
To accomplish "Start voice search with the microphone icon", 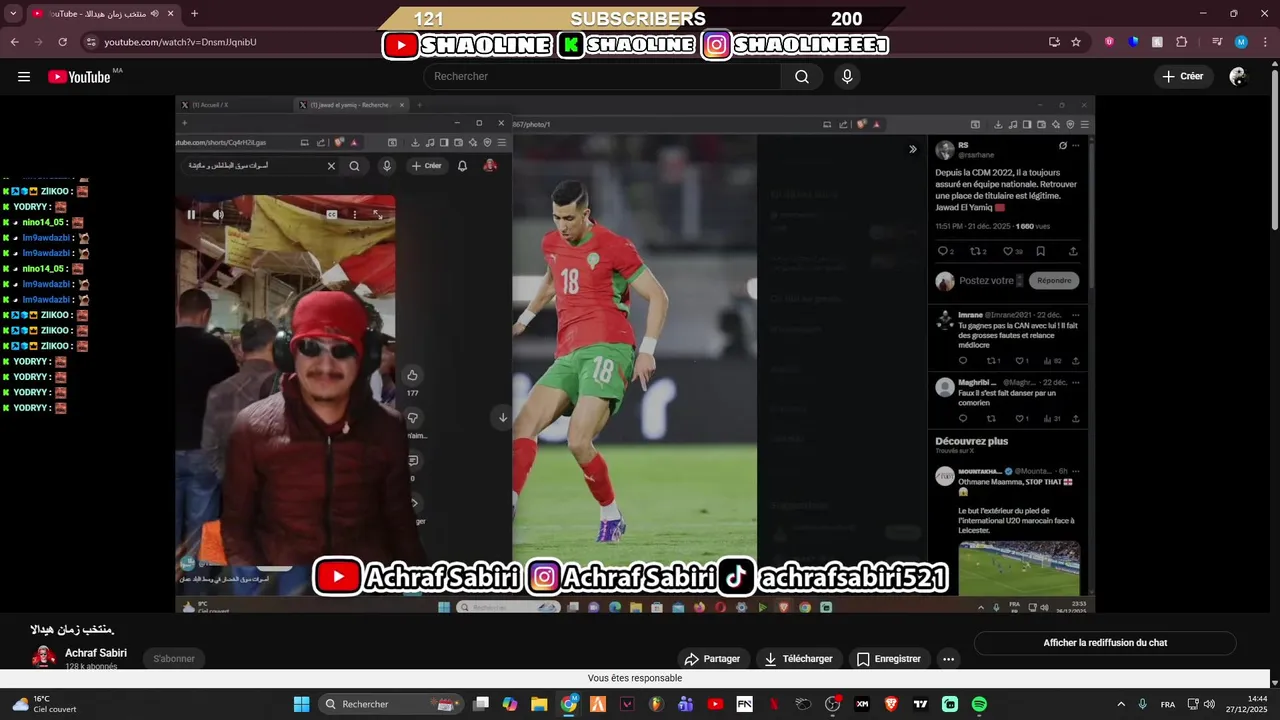I will [847, 77].
